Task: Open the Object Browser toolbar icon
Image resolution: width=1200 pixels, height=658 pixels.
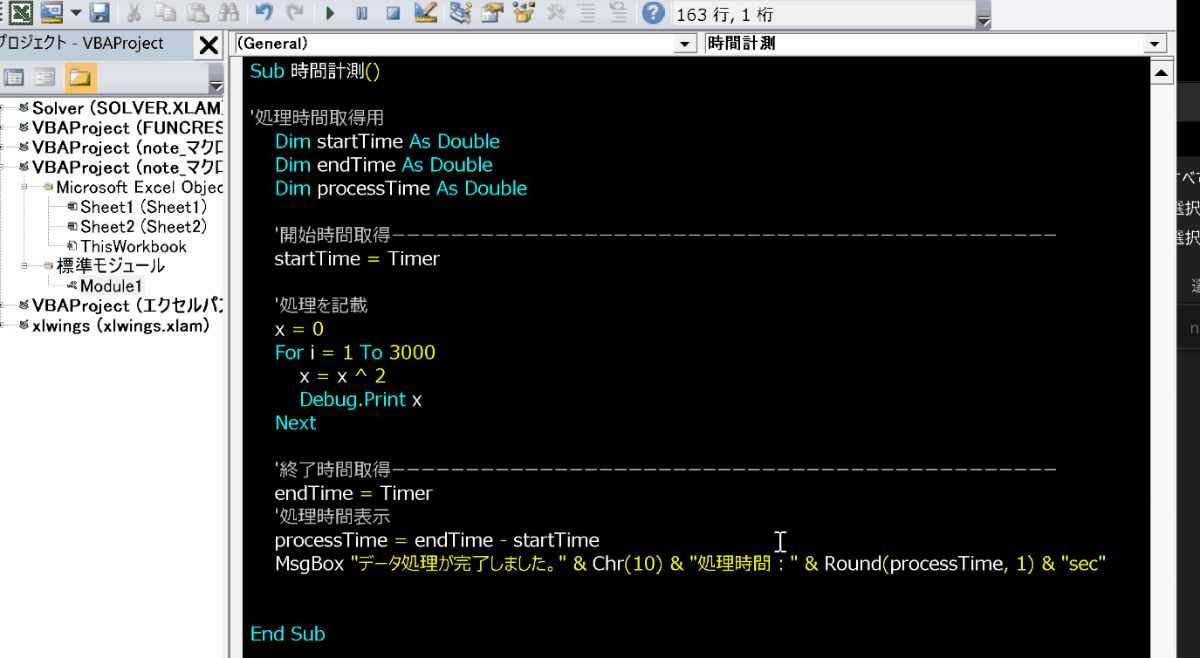Action: click(x=523, y=13)
